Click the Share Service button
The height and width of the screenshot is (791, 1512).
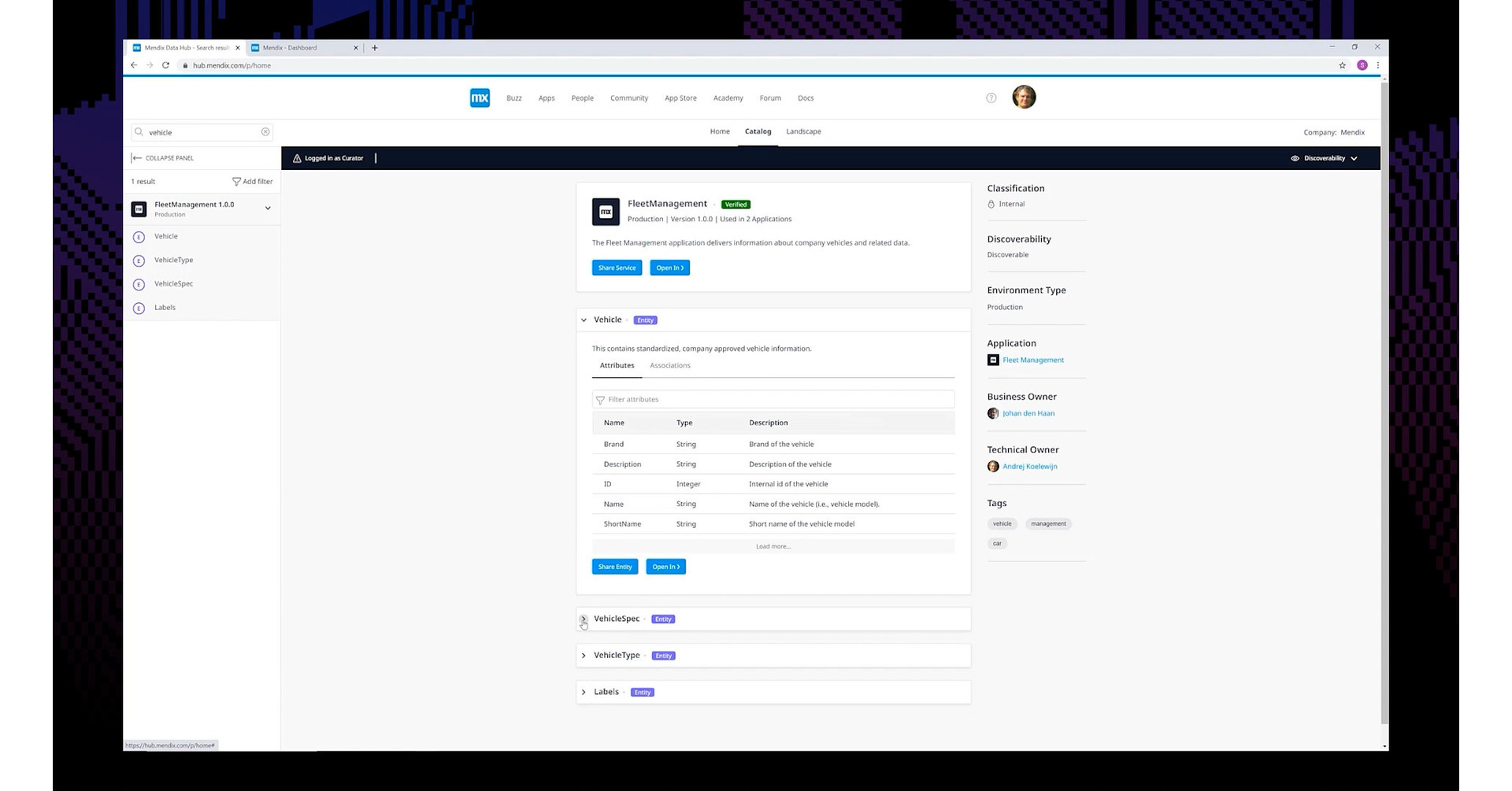click(x=617, y=268)
